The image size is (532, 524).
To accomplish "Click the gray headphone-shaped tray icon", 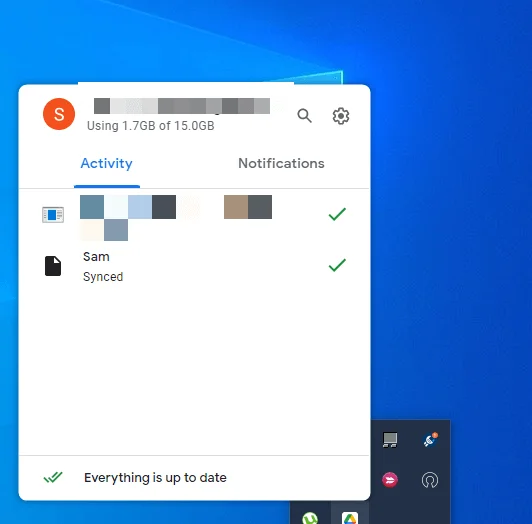I will [x=430, y=480].
